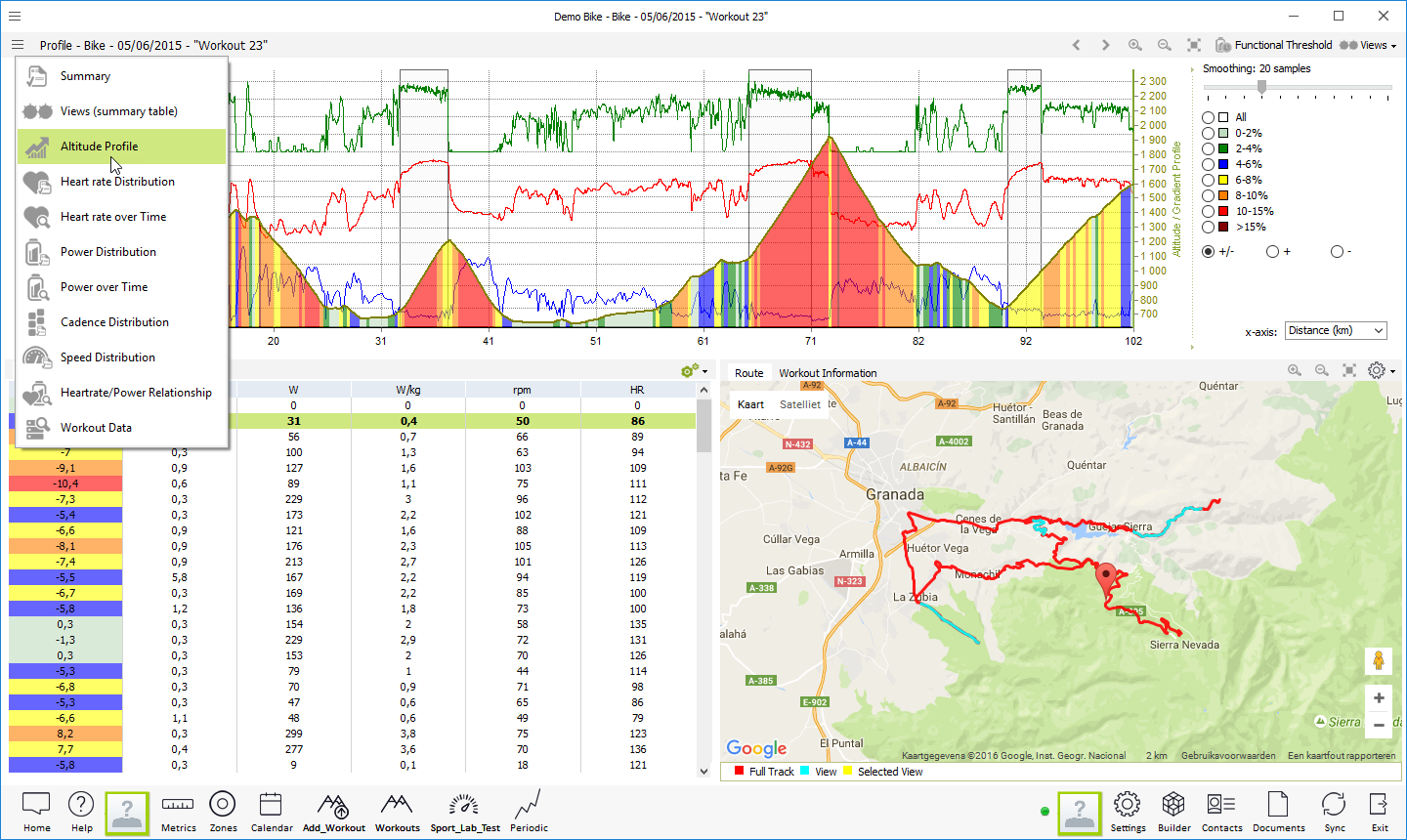Select the plus-only gradient radio option

coord(1272,251)
